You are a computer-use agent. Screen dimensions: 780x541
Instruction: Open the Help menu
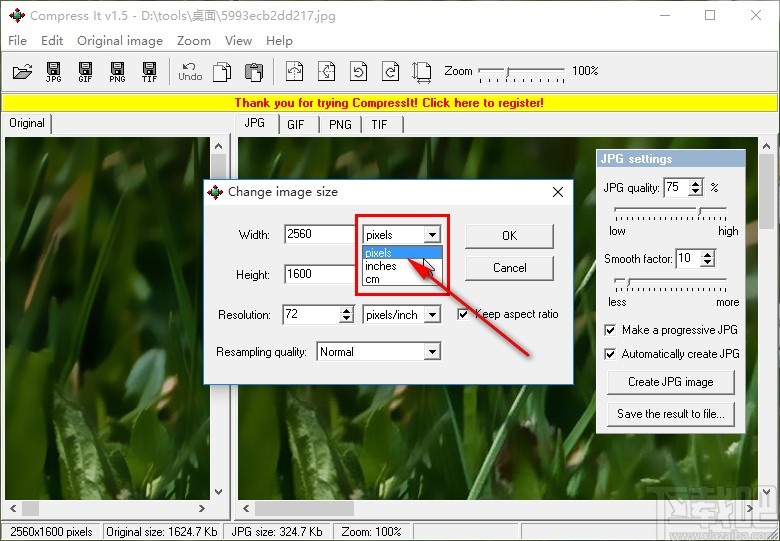tap(279, 41)
